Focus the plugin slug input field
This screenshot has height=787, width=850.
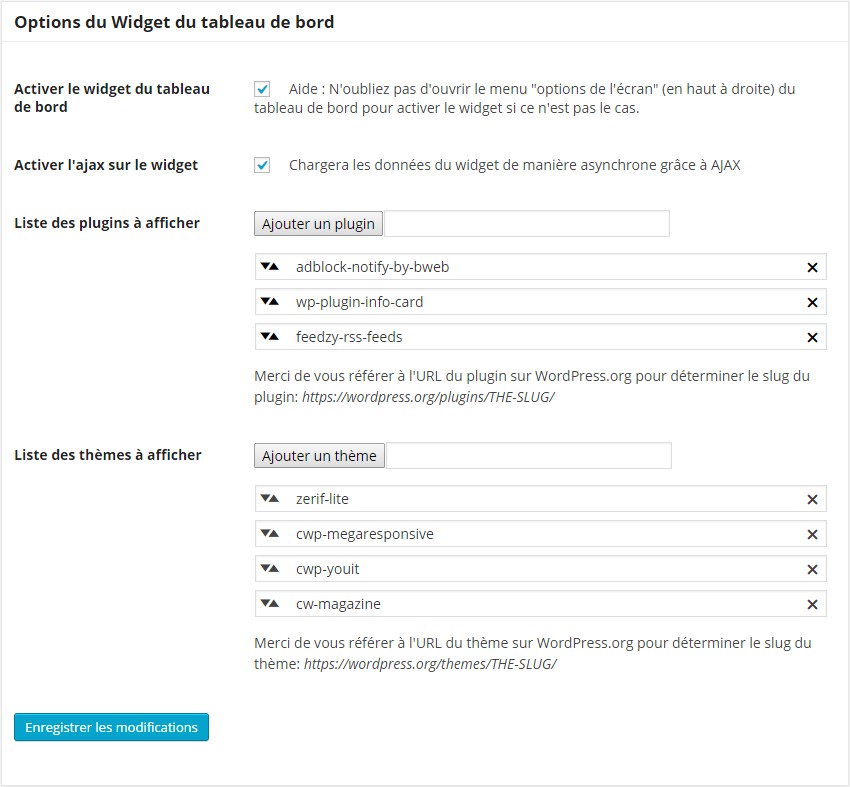click(527, 224)
